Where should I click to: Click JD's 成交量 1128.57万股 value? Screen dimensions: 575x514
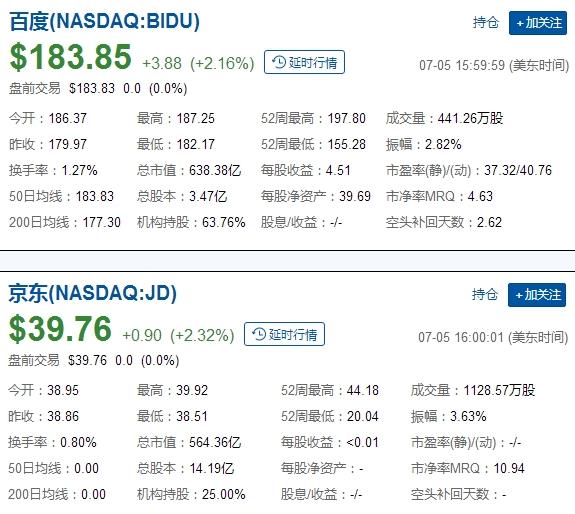[499, 390]
